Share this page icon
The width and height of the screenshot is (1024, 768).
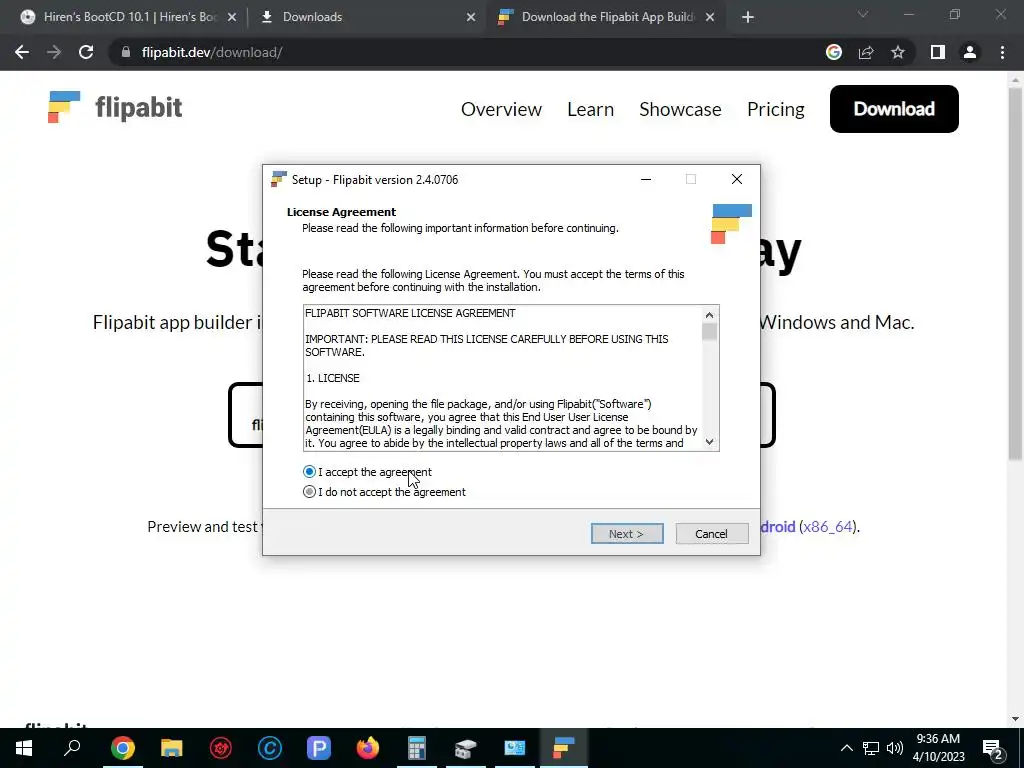click(x=866, y=52)
